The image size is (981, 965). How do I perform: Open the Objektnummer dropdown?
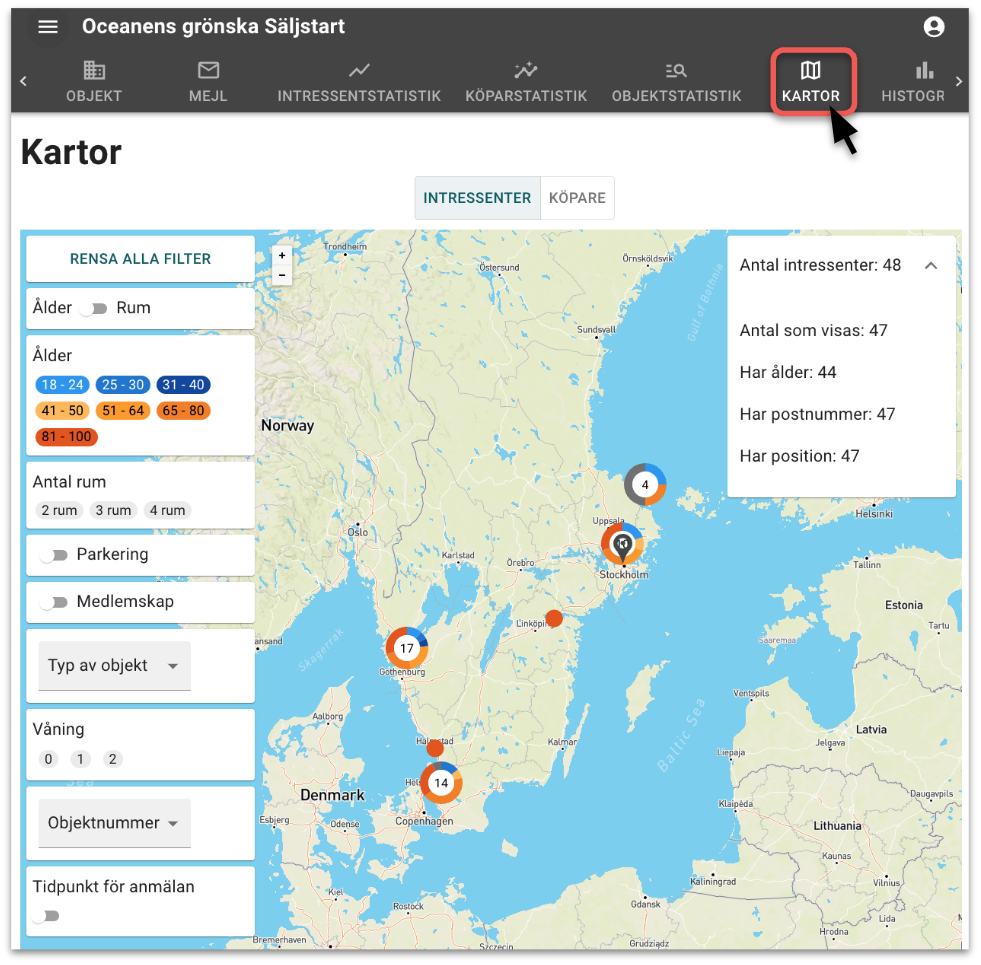tap(113, 822)
